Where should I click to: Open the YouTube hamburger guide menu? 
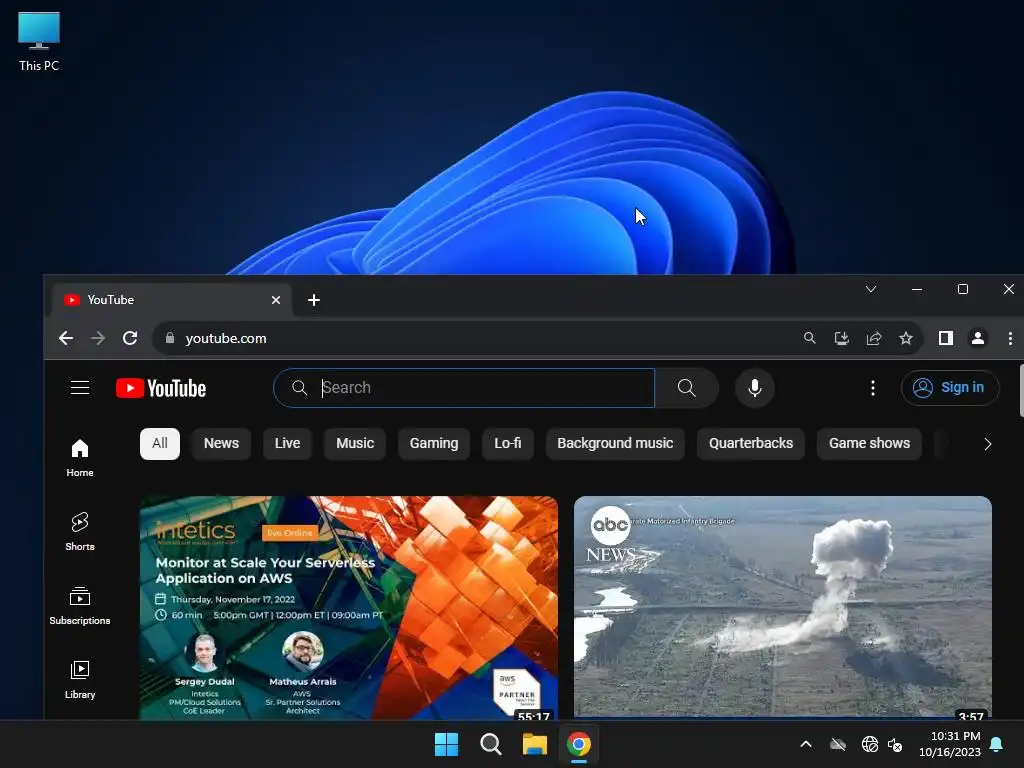tap(80, 388)
